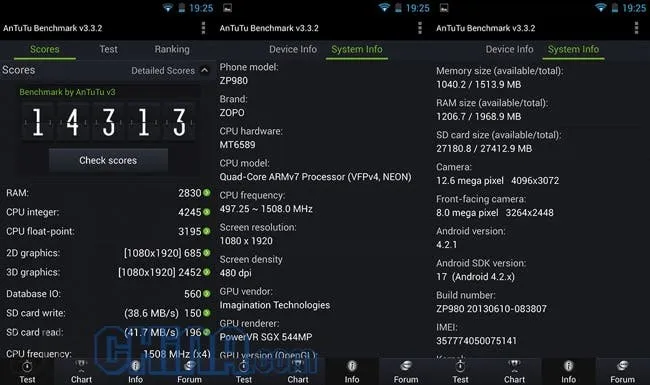Screen dimensions: 650x385
Task: Open Ranking tab
Action: 172,49
